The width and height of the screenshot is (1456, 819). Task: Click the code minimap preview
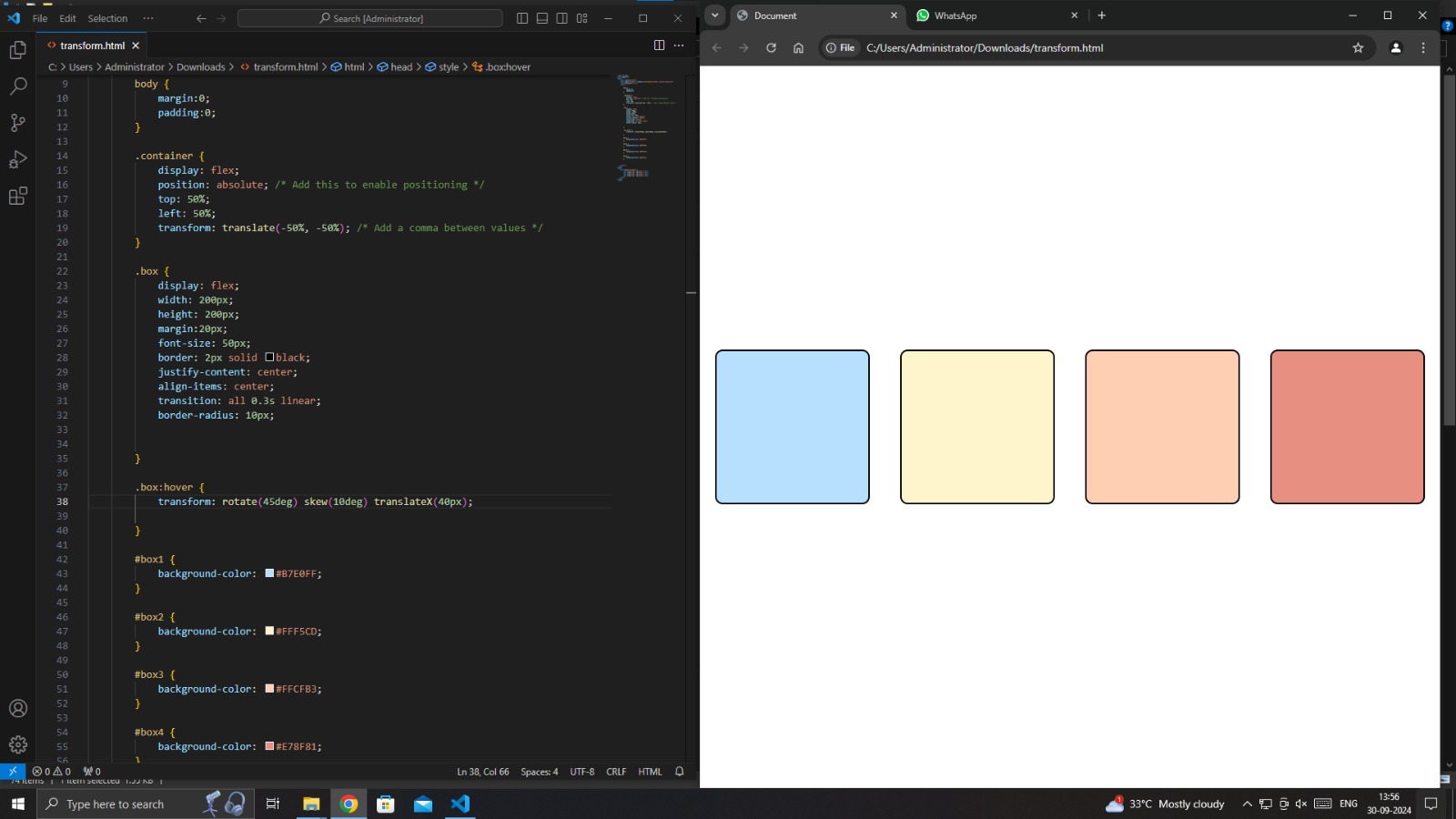[x=646, y=127]
